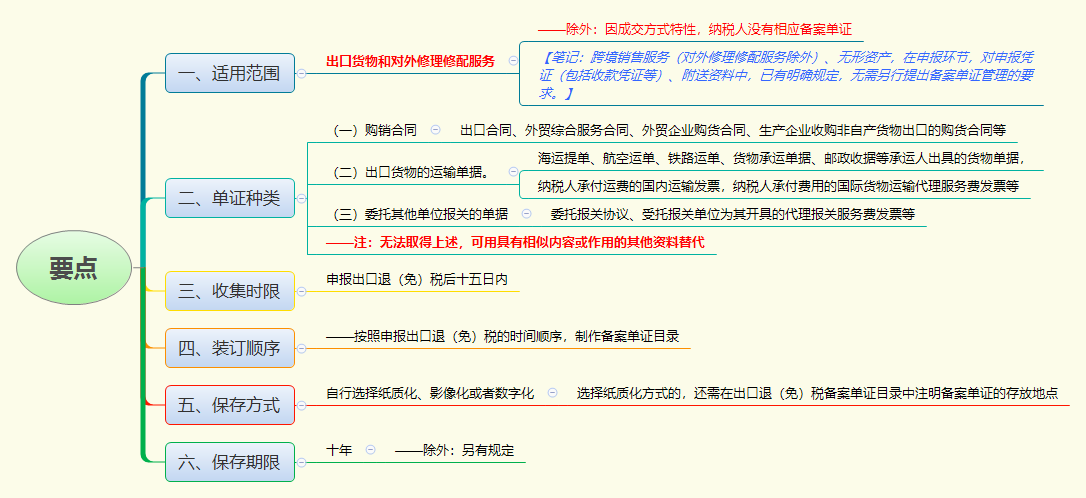Select the 一、适用范围 topic node
Image resolution: width=1086 pixels, height=498 pixels.
tap(230, 73)
